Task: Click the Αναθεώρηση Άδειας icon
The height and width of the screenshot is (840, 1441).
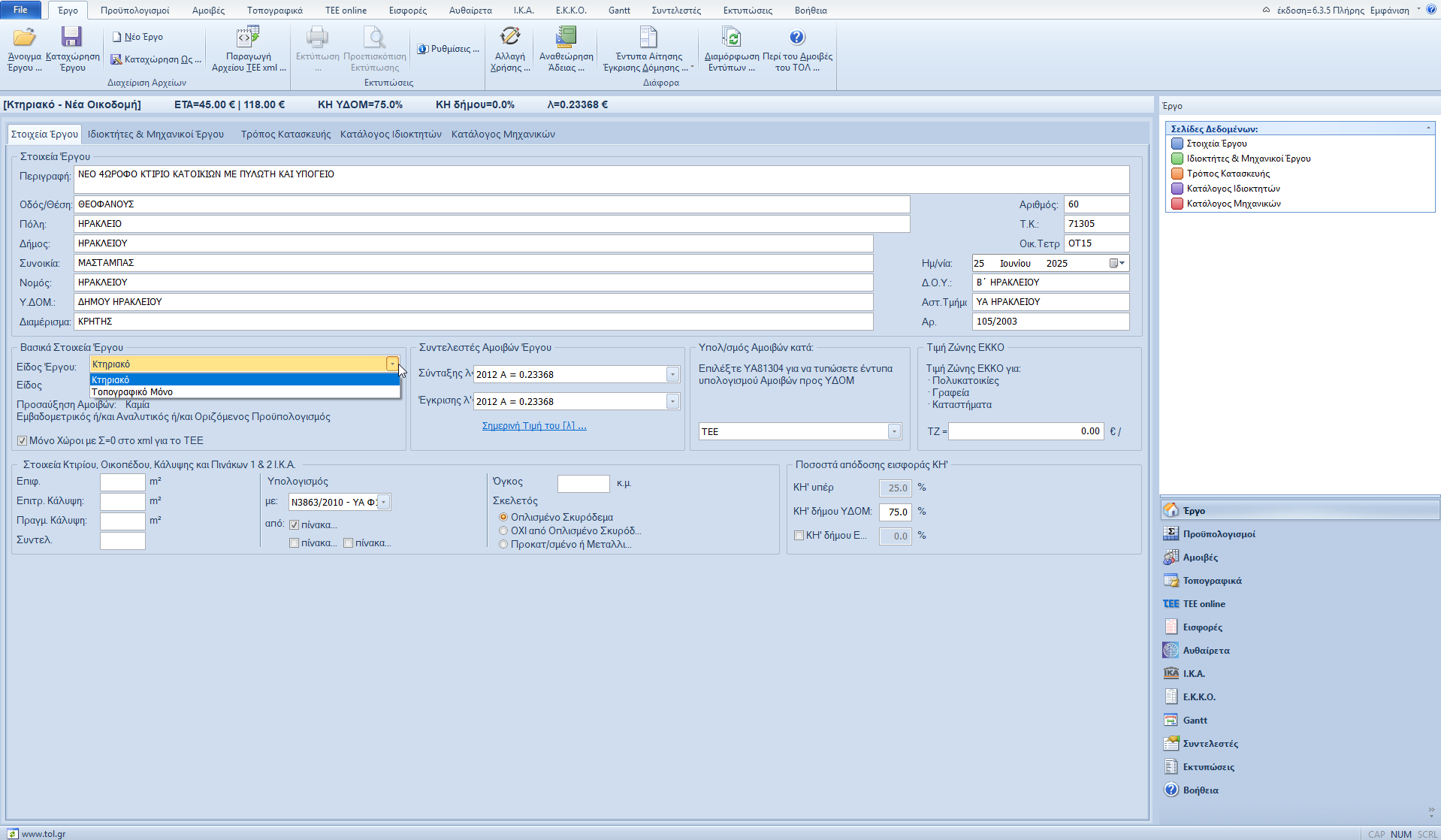Action: click(x=566, y=38)
